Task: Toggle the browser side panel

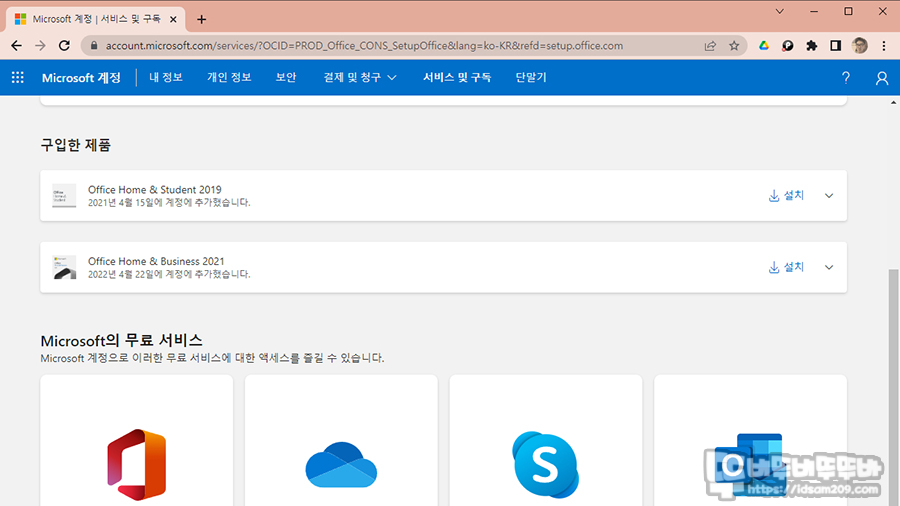Action: pyautogui.click(x=836, y=46)
